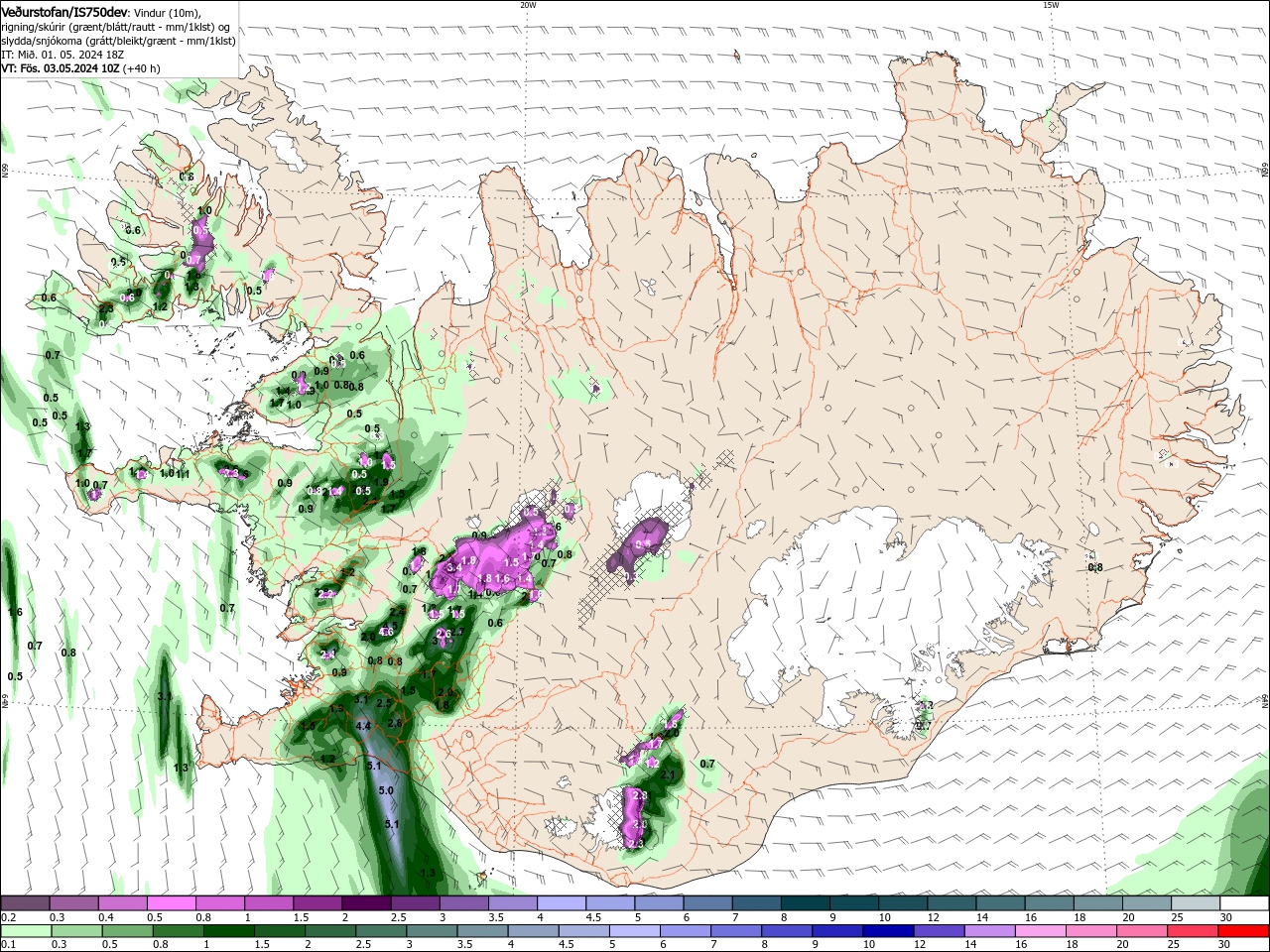Select upper legend swatch between 1.5 and 2

click(x=317, y=903)
